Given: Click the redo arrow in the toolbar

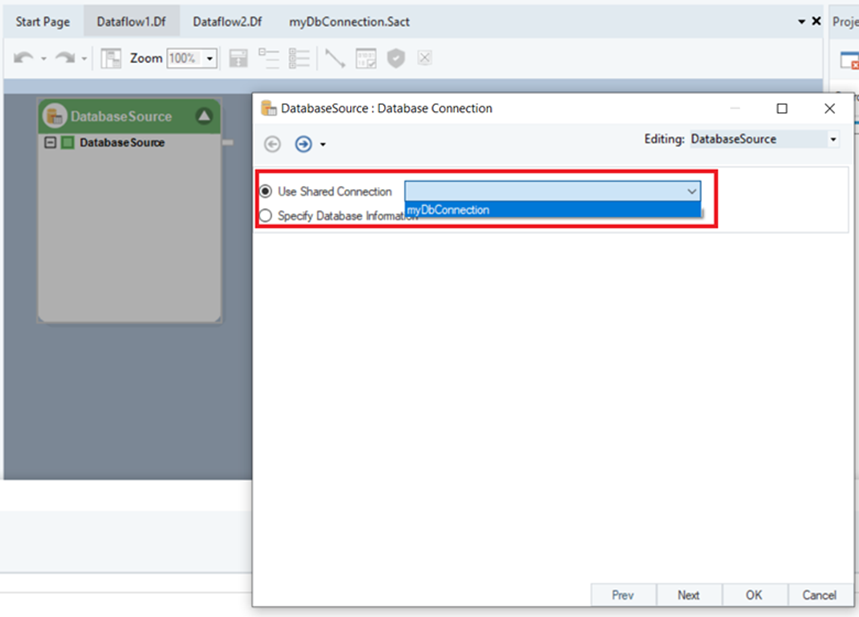Looking at the screenshot, I should tap(65, 59).
